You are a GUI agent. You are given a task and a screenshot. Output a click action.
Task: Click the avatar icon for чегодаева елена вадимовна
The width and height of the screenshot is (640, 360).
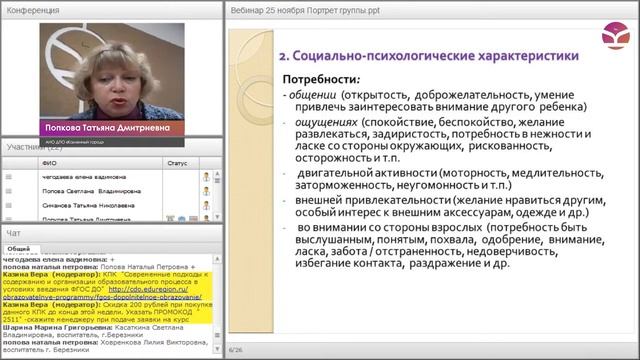click(x=206, y=177)
